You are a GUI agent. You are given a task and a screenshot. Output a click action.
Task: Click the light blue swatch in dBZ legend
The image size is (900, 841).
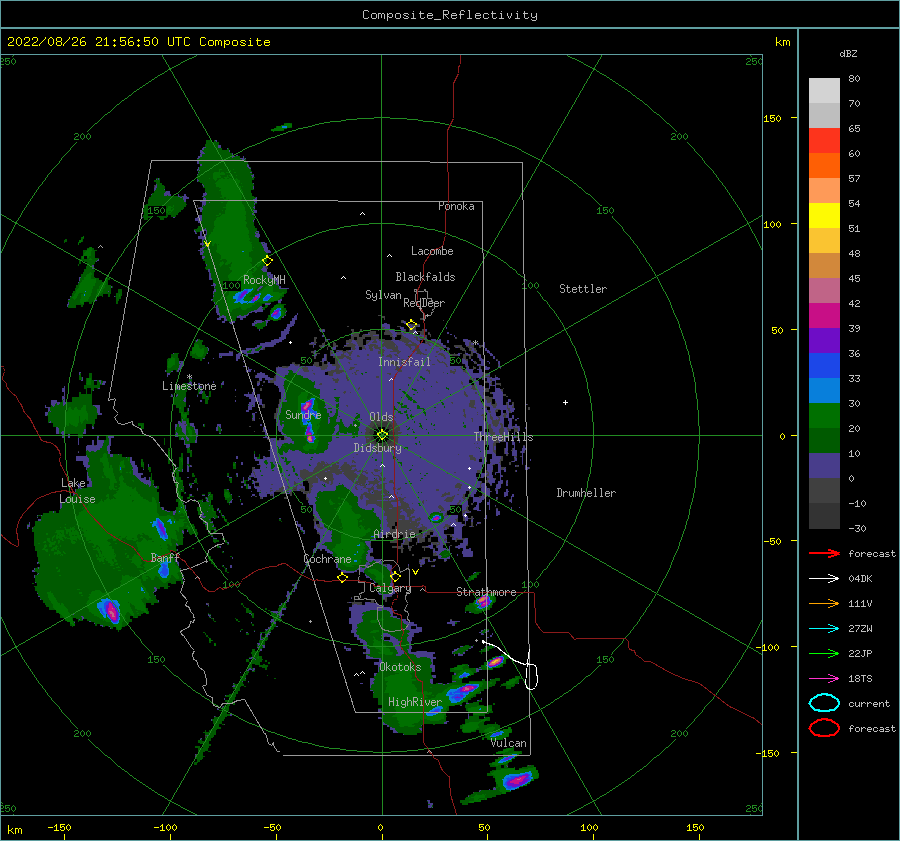(x=824, y=390)
